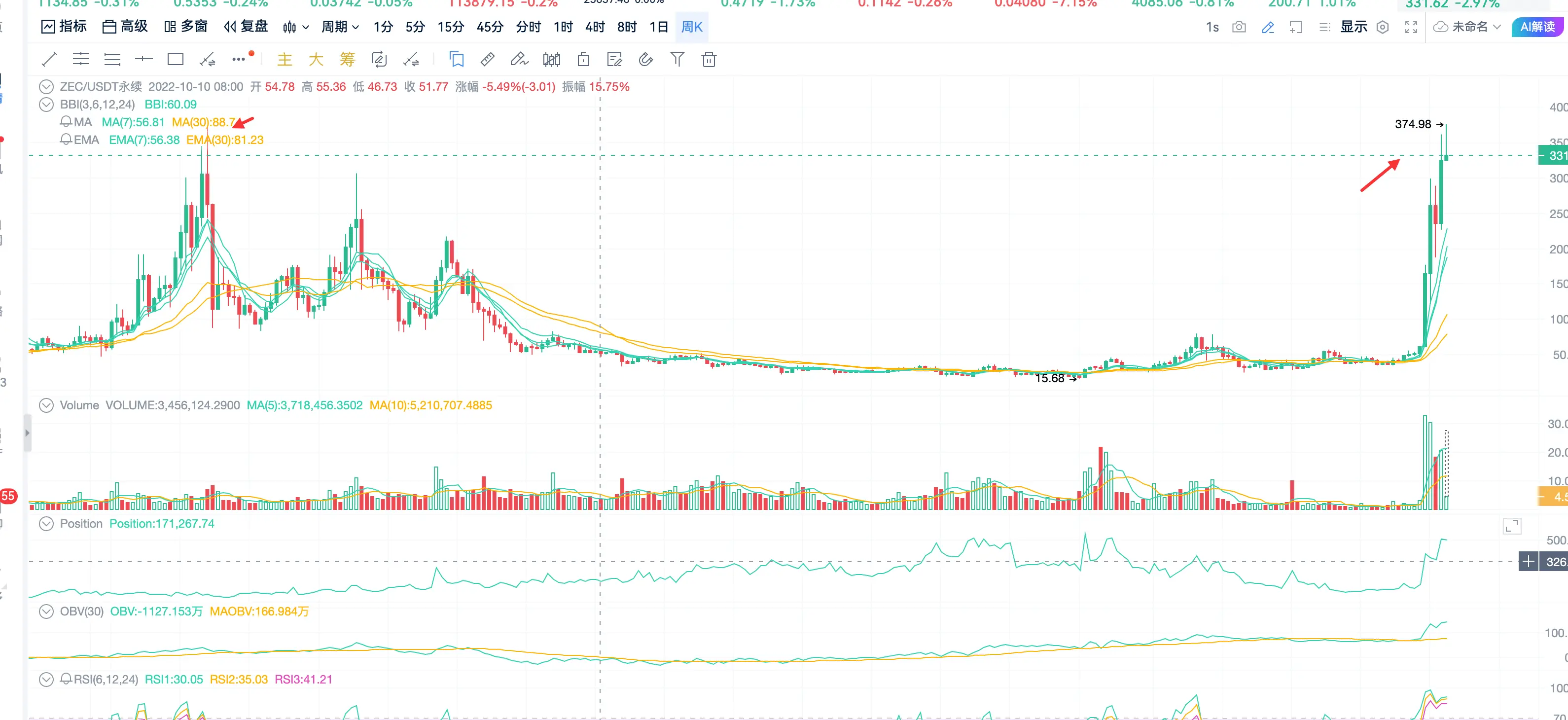
Task: Select the horizontal line drawing tool
Action: coord(143,60)
